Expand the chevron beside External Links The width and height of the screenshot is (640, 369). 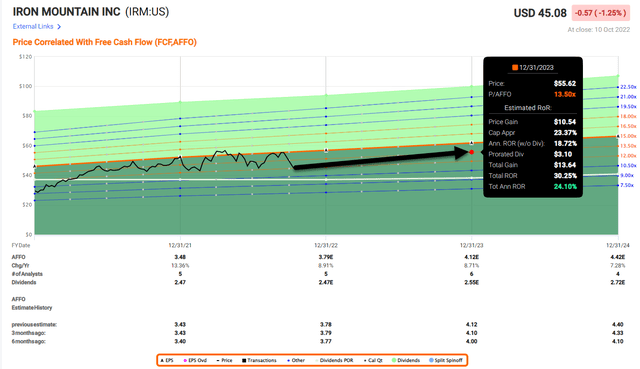point(59,27)
